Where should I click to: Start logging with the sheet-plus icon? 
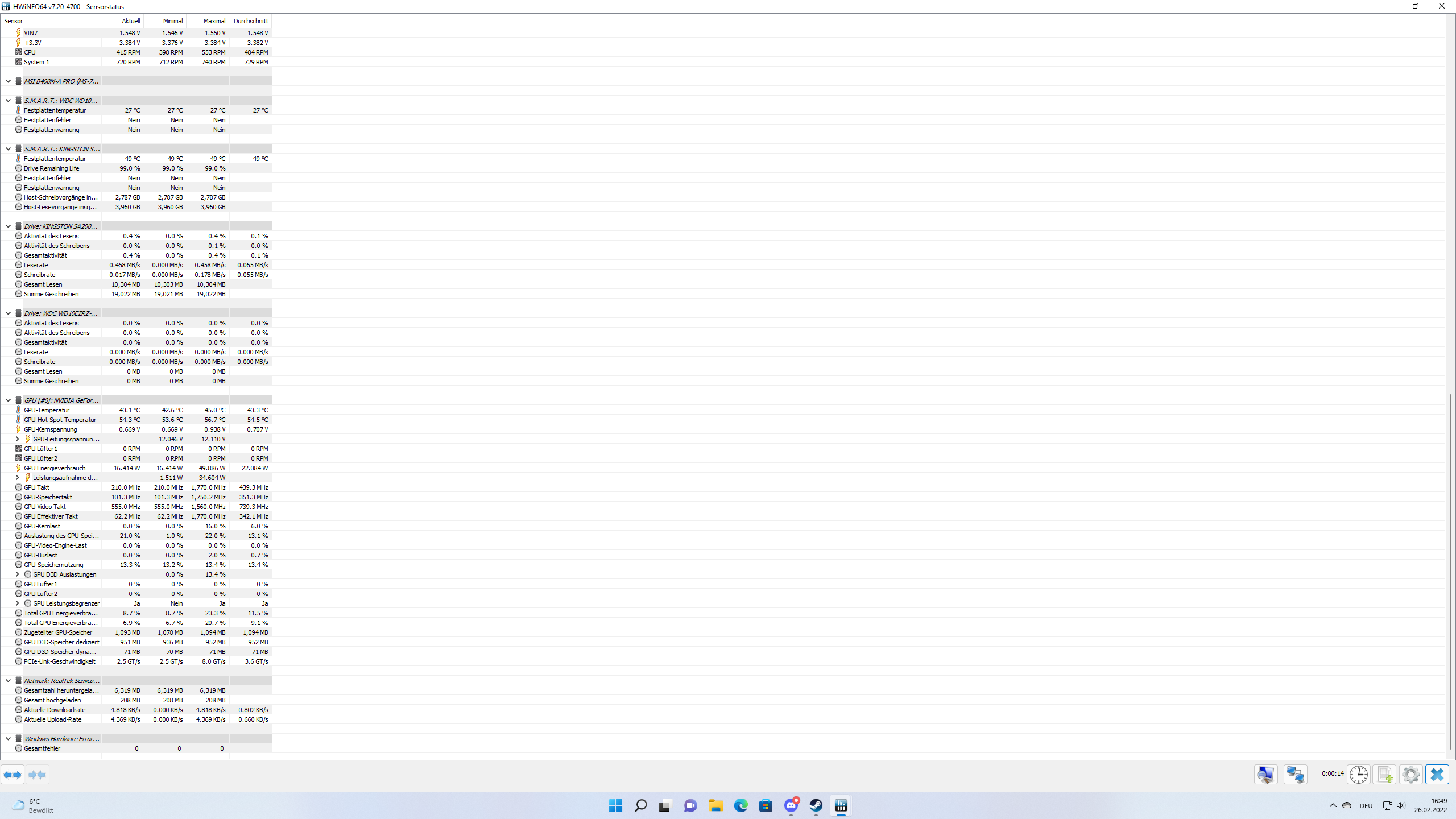(x=1384, y=774)
